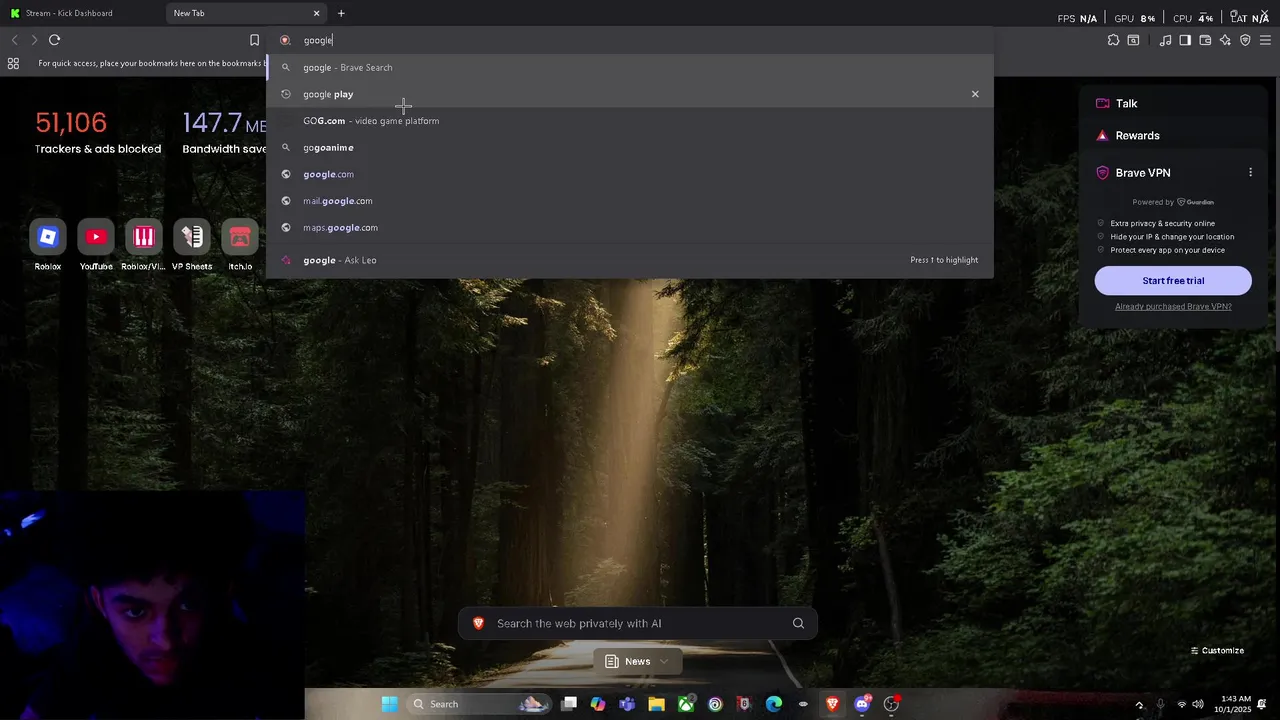Viewport: 1280px width, 720px height.
Task: Click the browser back arrow
Action: [14, 40]
